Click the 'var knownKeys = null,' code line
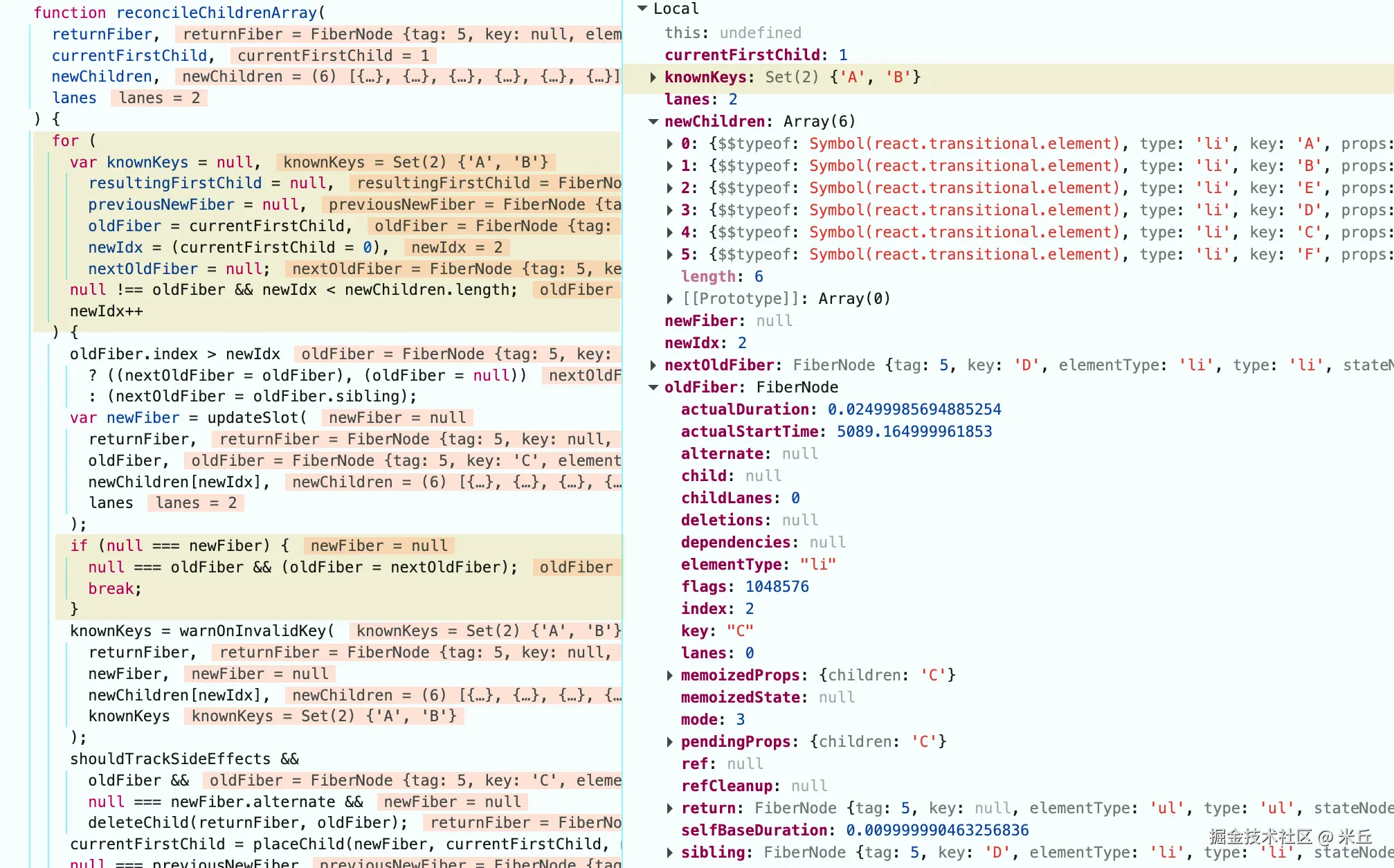 point(165,162)
